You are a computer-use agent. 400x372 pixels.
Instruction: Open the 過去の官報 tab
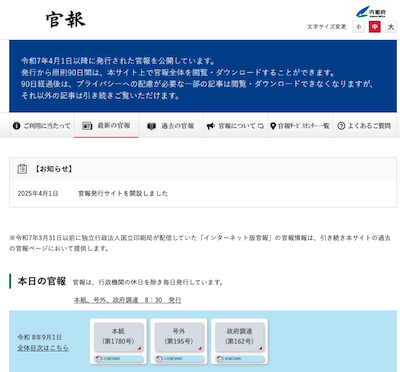(171, 126)
